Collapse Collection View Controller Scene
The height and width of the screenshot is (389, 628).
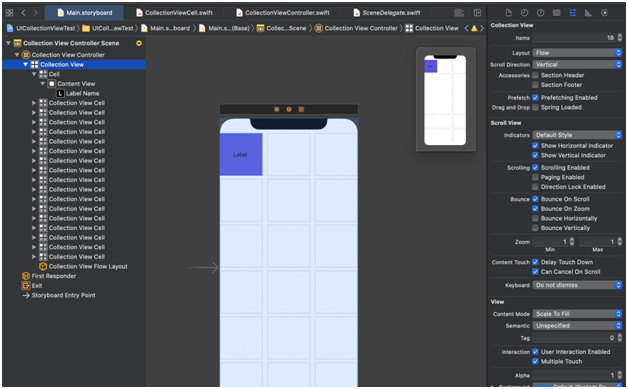[8, 43]
